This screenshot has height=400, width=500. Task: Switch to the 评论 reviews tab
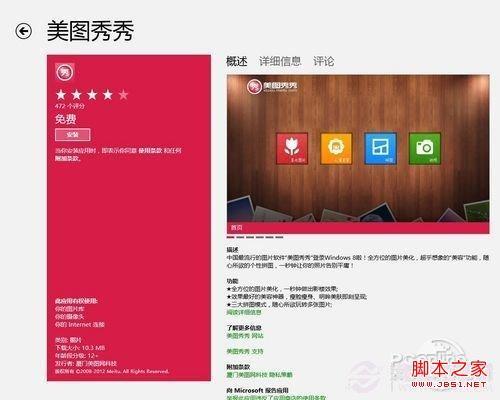[323, 61]
